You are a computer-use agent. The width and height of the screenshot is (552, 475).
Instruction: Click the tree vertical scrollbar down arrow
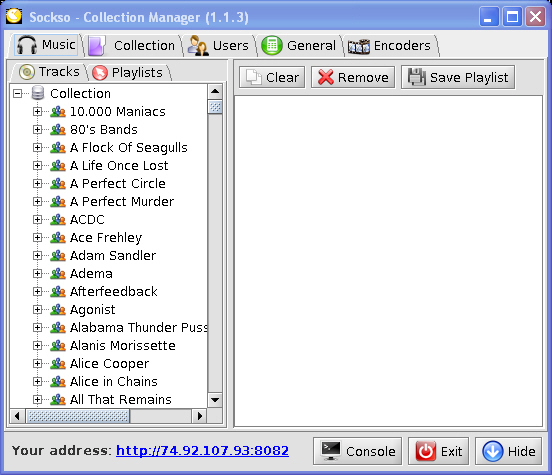point(215,400)
